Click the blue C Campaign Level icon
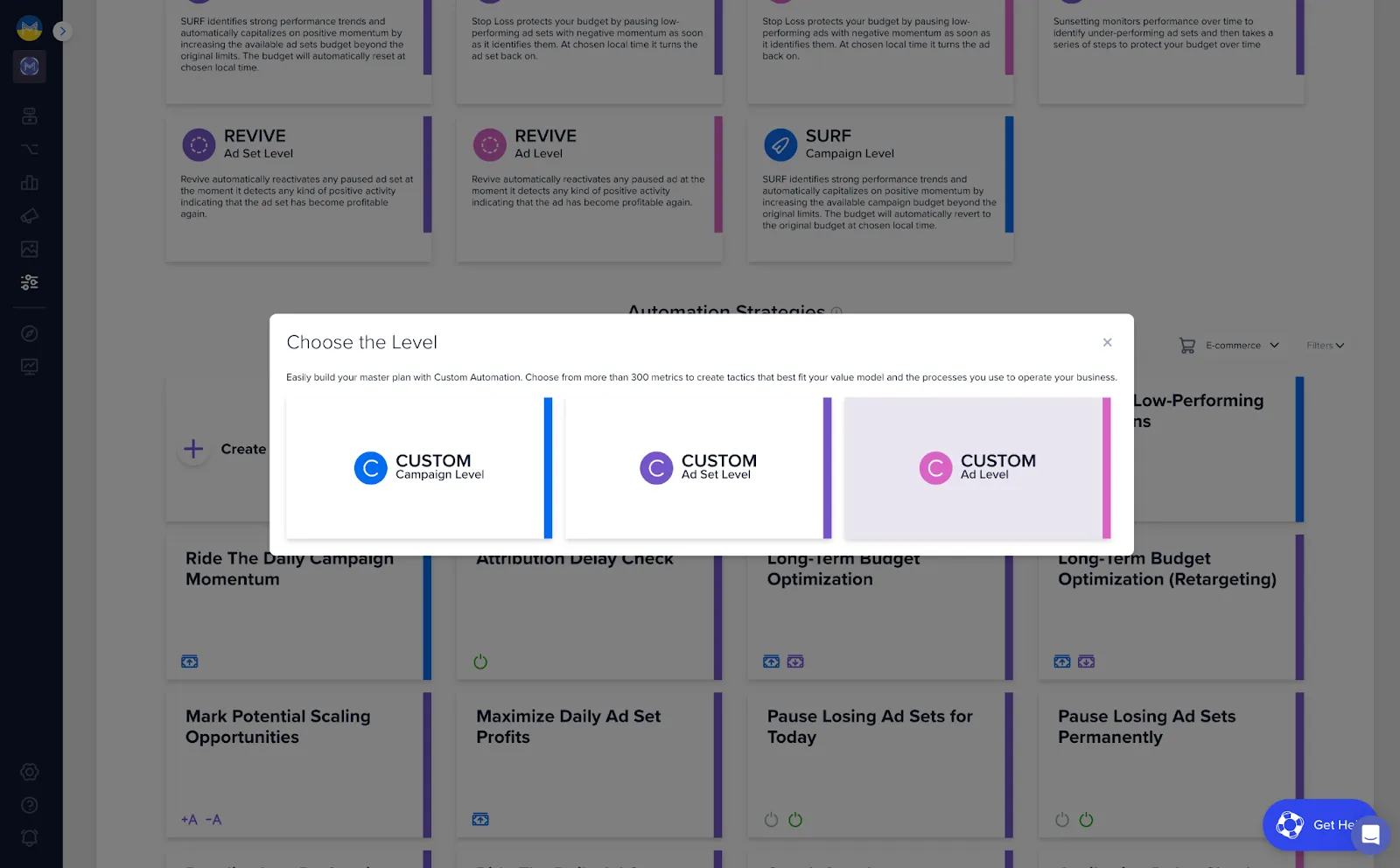 tap(370, 468)
